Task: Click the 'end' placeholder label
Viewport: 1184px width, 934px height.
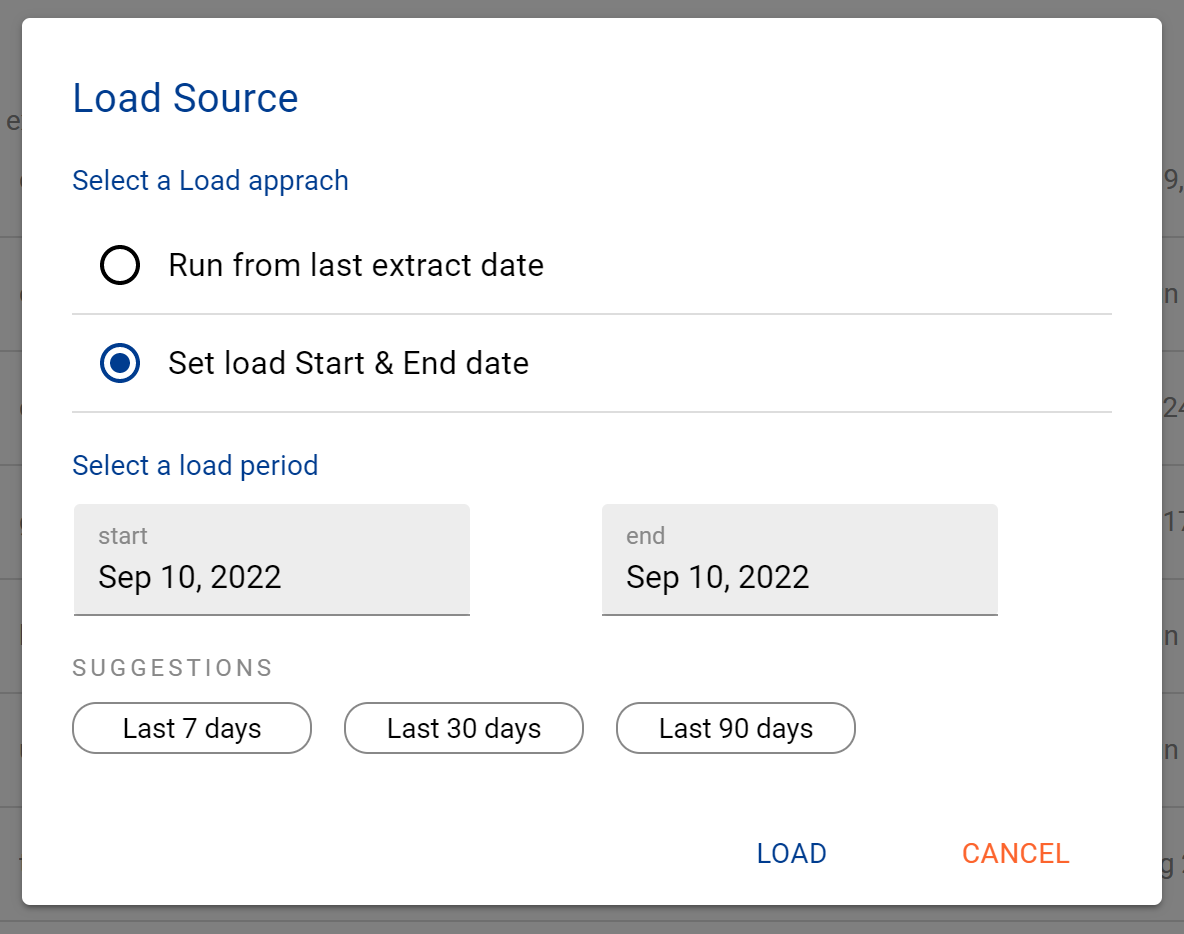Action: coord(646,536)
